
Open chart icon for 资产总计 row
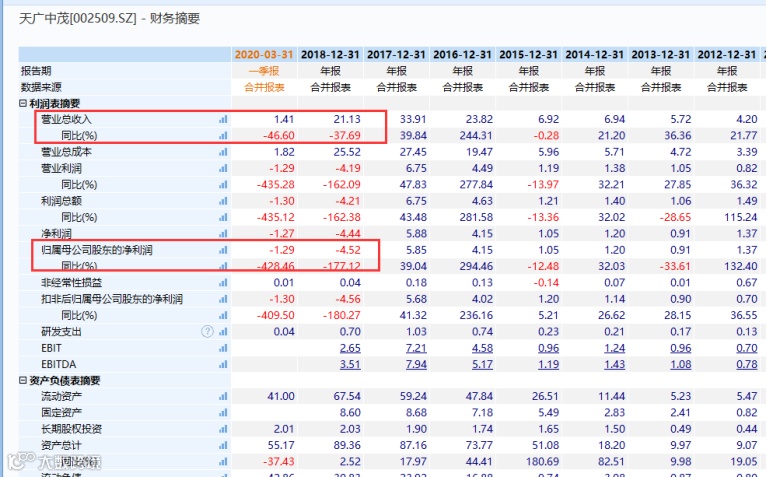(x=223, y=445)
